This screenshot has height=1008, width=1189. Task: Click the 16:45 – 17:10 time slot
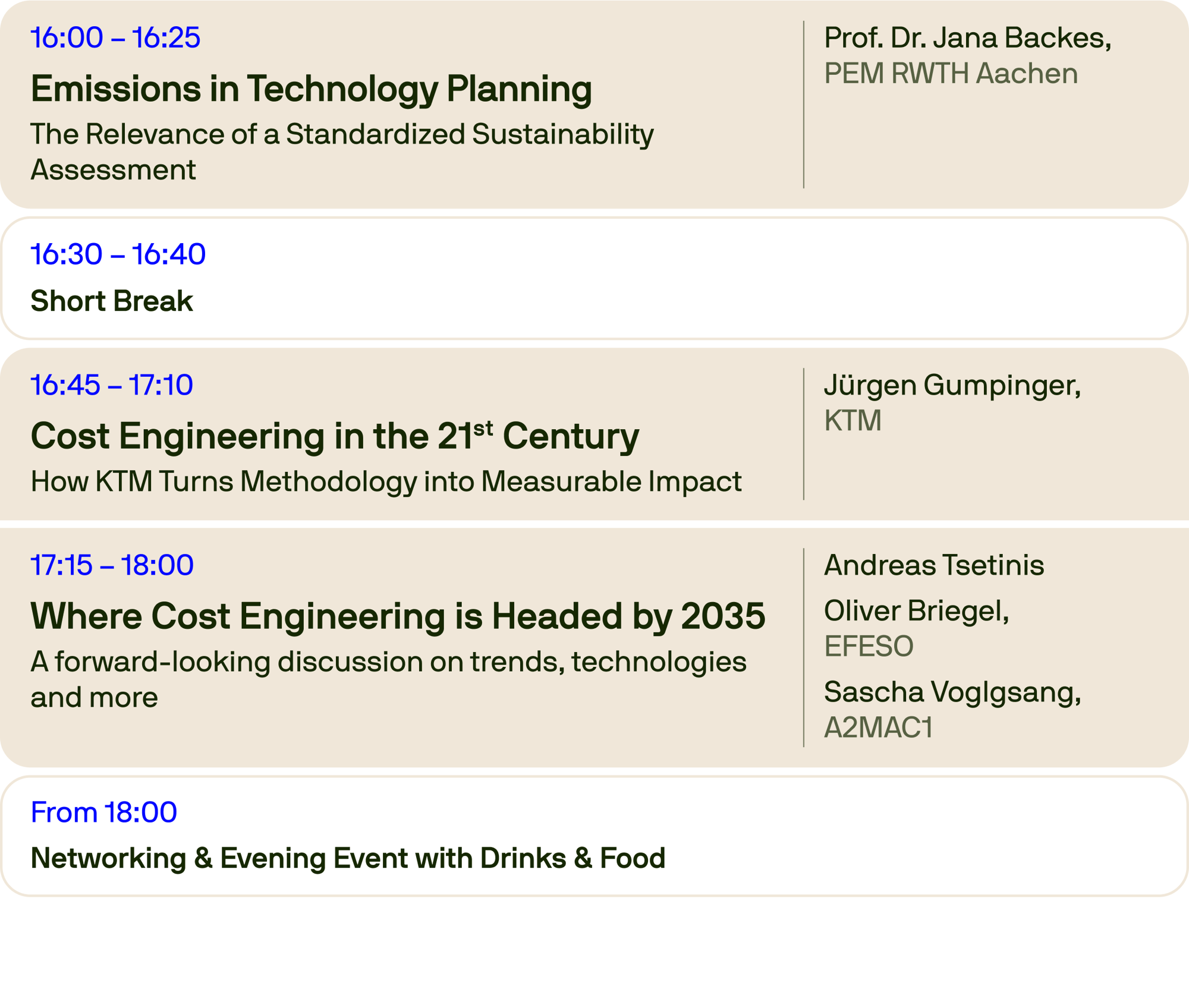[112, 385]
